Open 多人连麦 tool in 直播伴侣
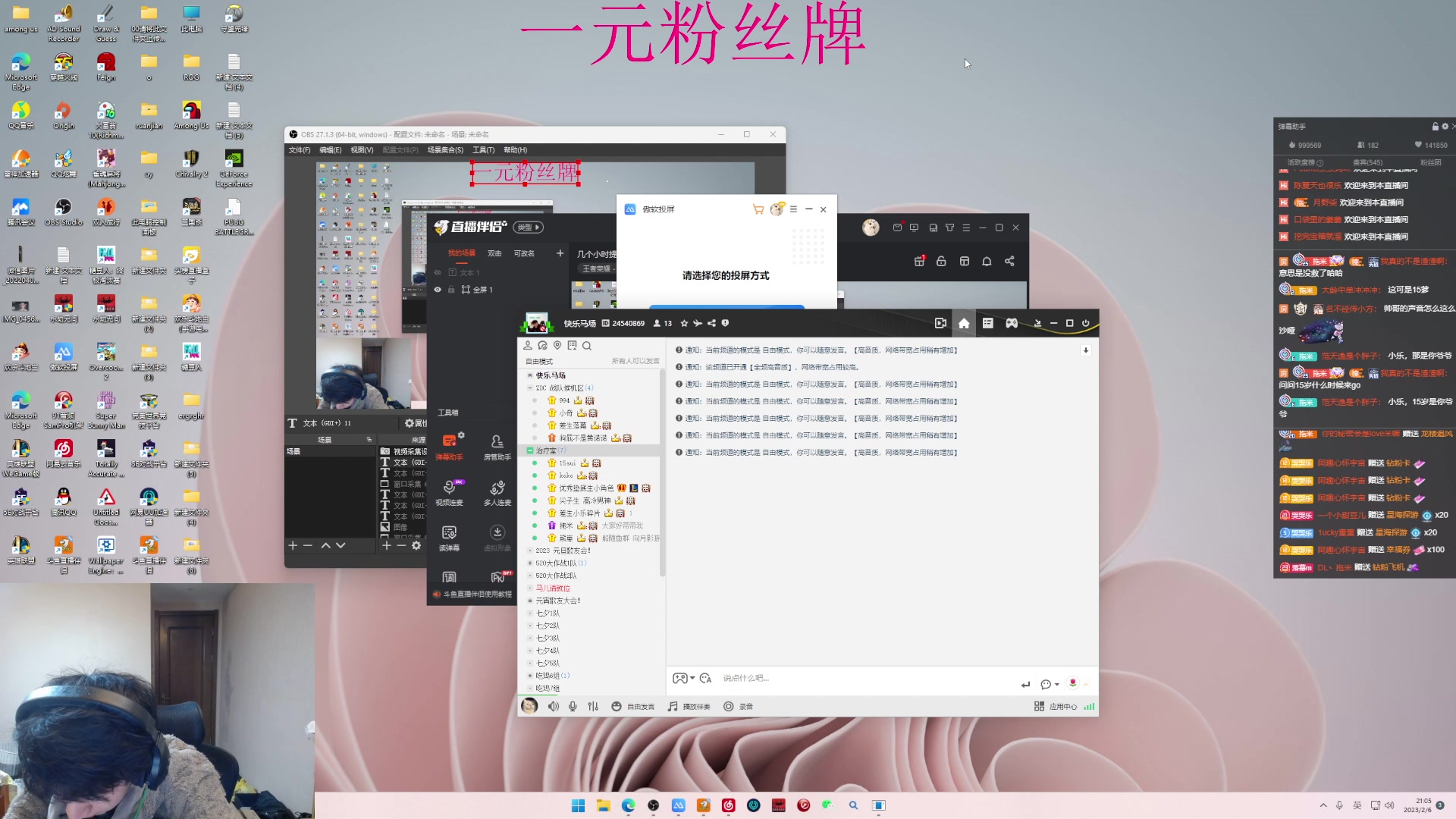The height and width of the screenshot is (819, 1456). tap(497, 493)
